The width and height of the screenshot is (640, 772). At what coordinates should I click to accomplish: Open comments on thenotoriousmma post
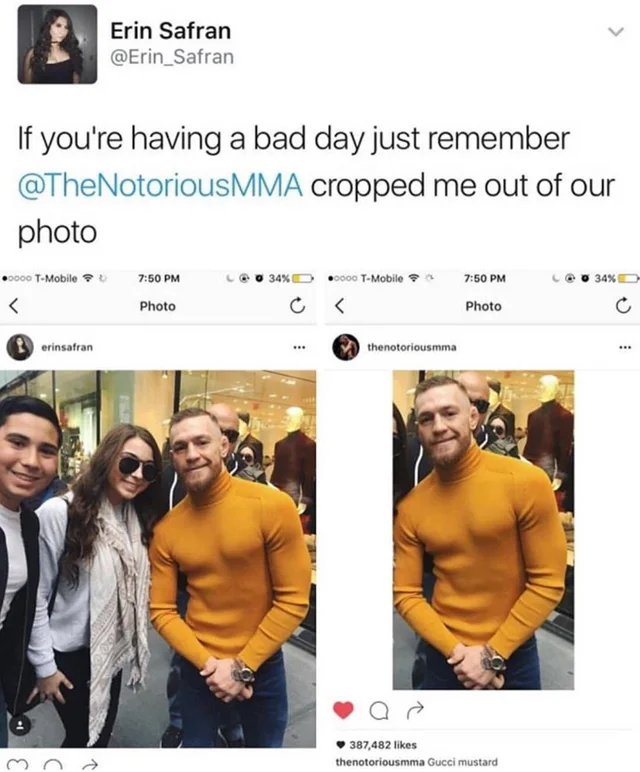(x=378, y=710)
